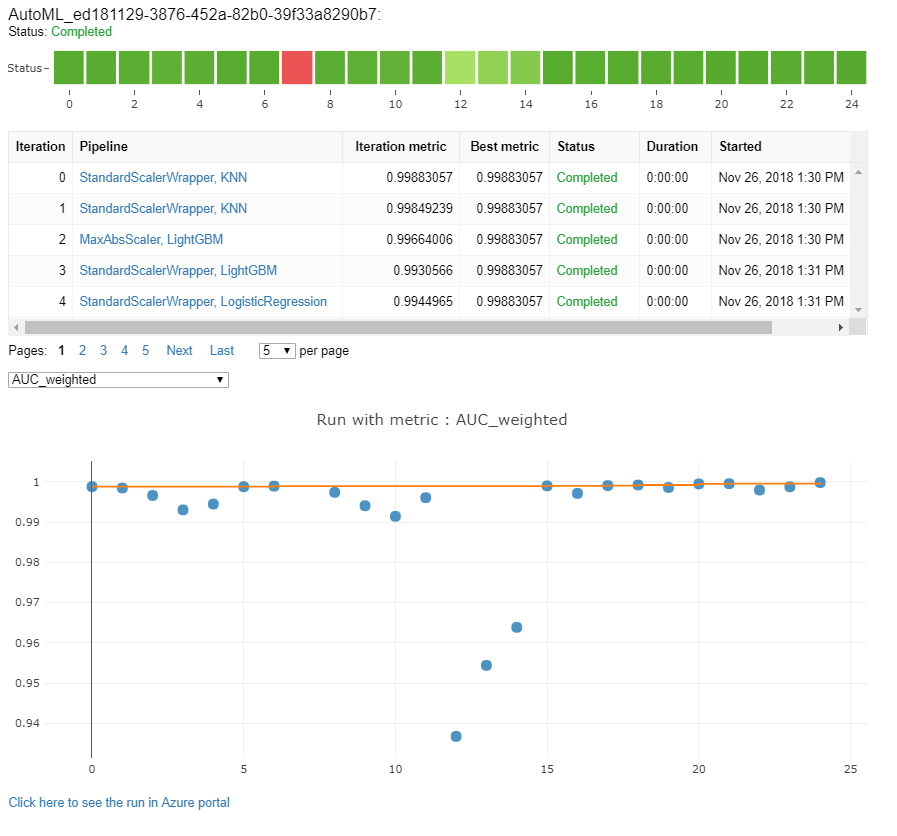Click Next to view more iterations
This screenshot has height=836, width=897.
pos(179,350)
